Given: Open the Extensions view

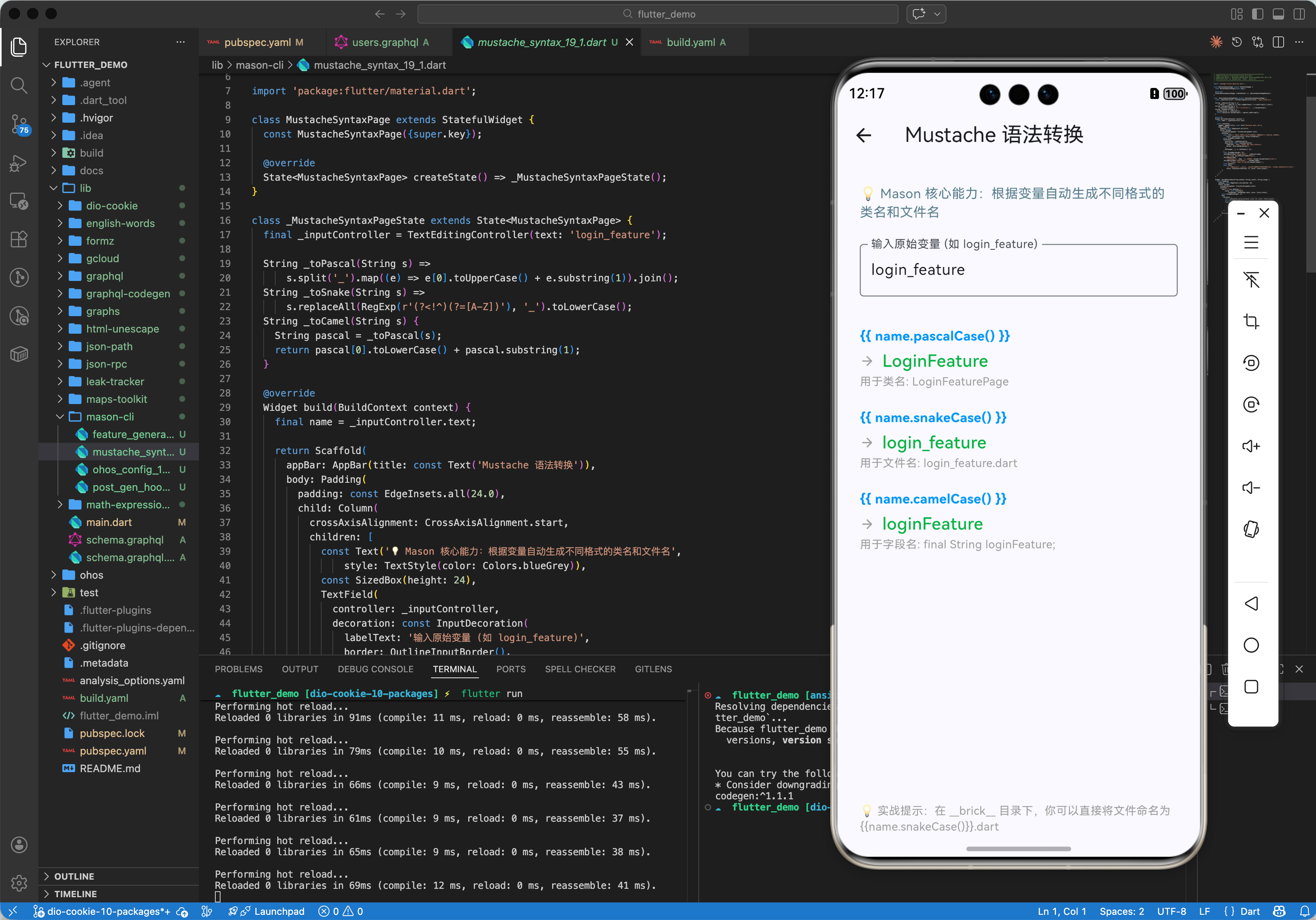Looking at the screenshot, I should coord(19,239).
